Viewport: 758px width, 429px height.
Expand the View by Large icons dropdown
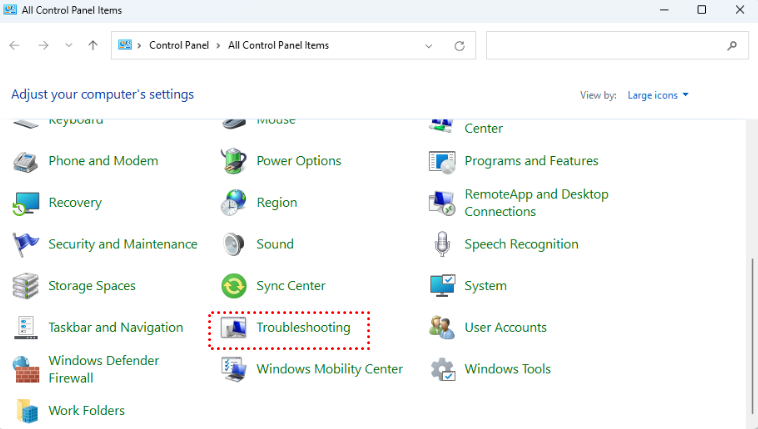coord(658,96)
